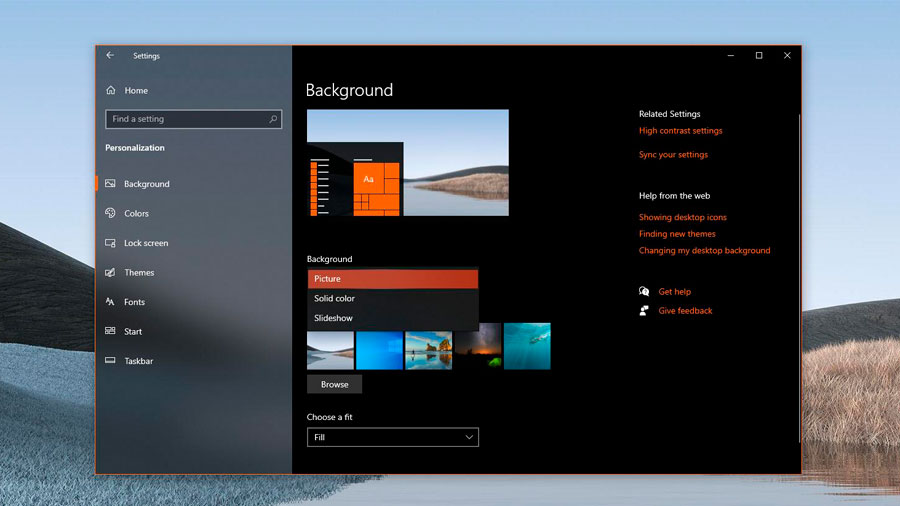Click the Browse button
Viewport: 900px width, 506px height.
[335, 384]
